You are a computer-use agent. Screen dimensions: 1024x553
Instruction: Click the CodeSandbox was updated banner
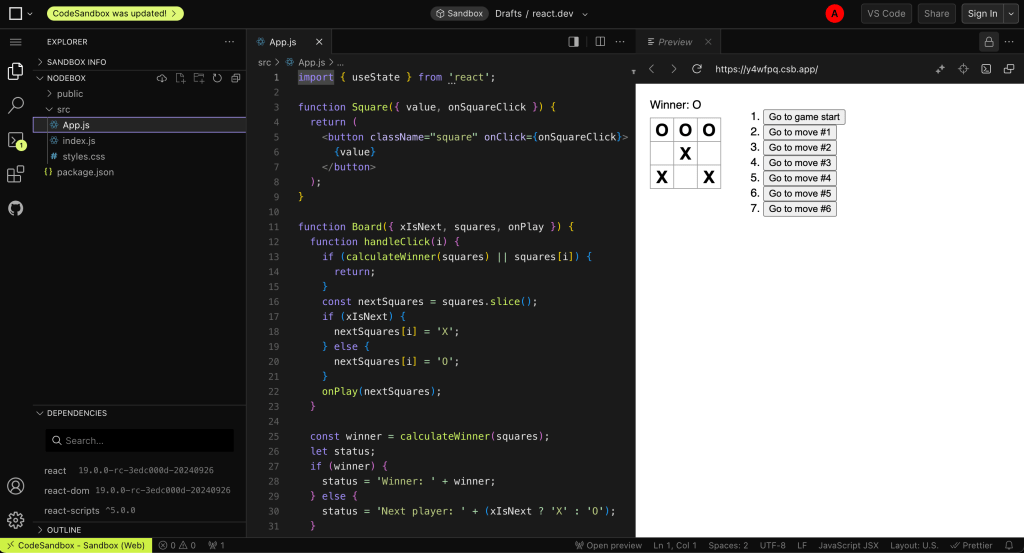(115, 14)
